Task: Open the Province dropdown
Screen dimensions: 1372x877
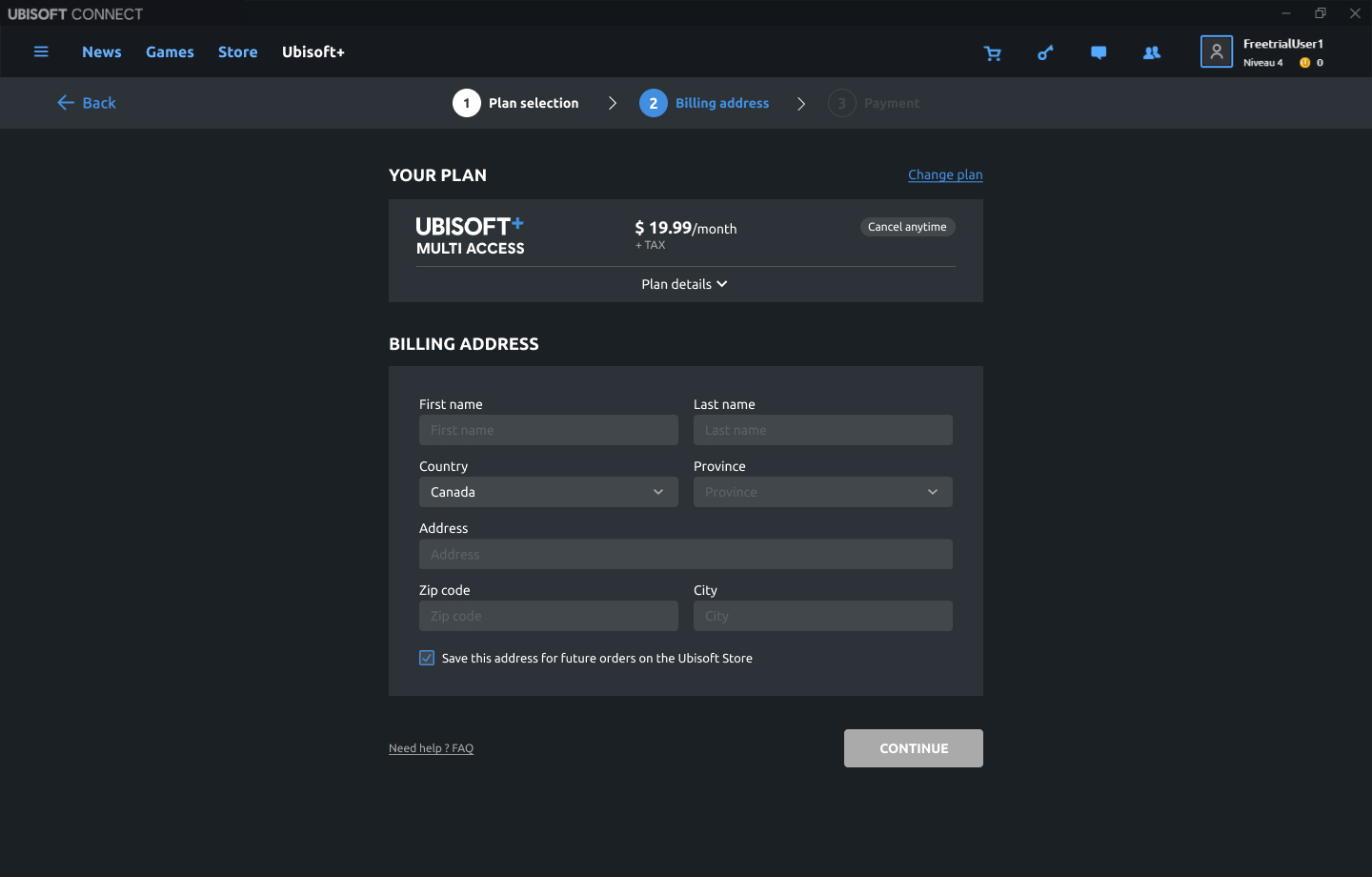Action: tap(822, 492)
